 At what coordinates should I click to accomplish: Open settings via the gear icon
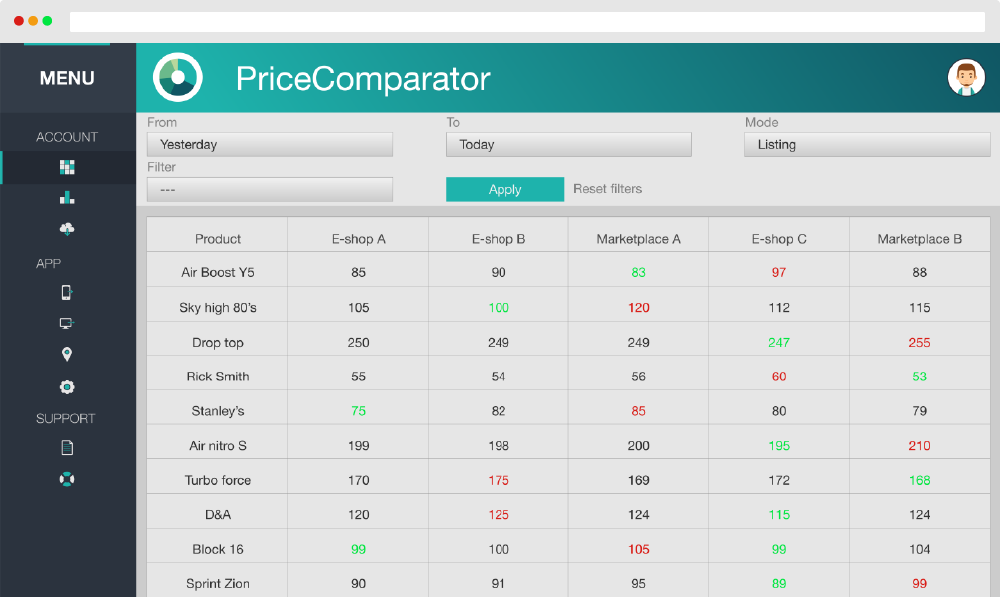[67, 386]
